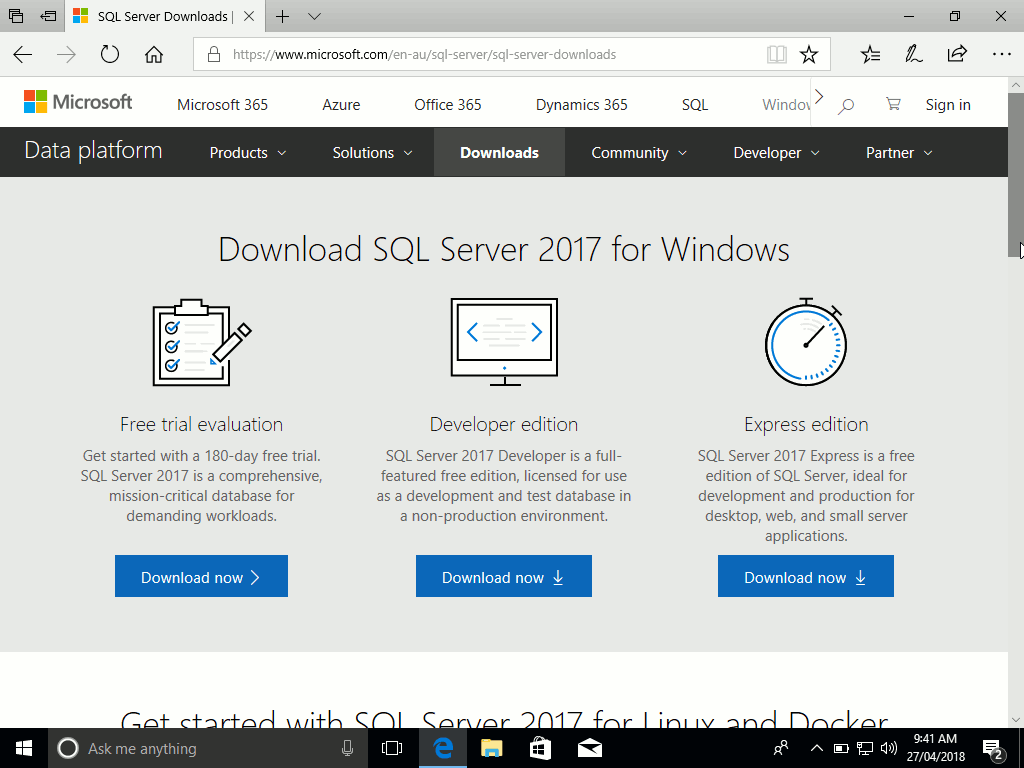This screenshot has height=768, width=1024.
Task: Select the Downloads tab
Action: click(499, 152)
